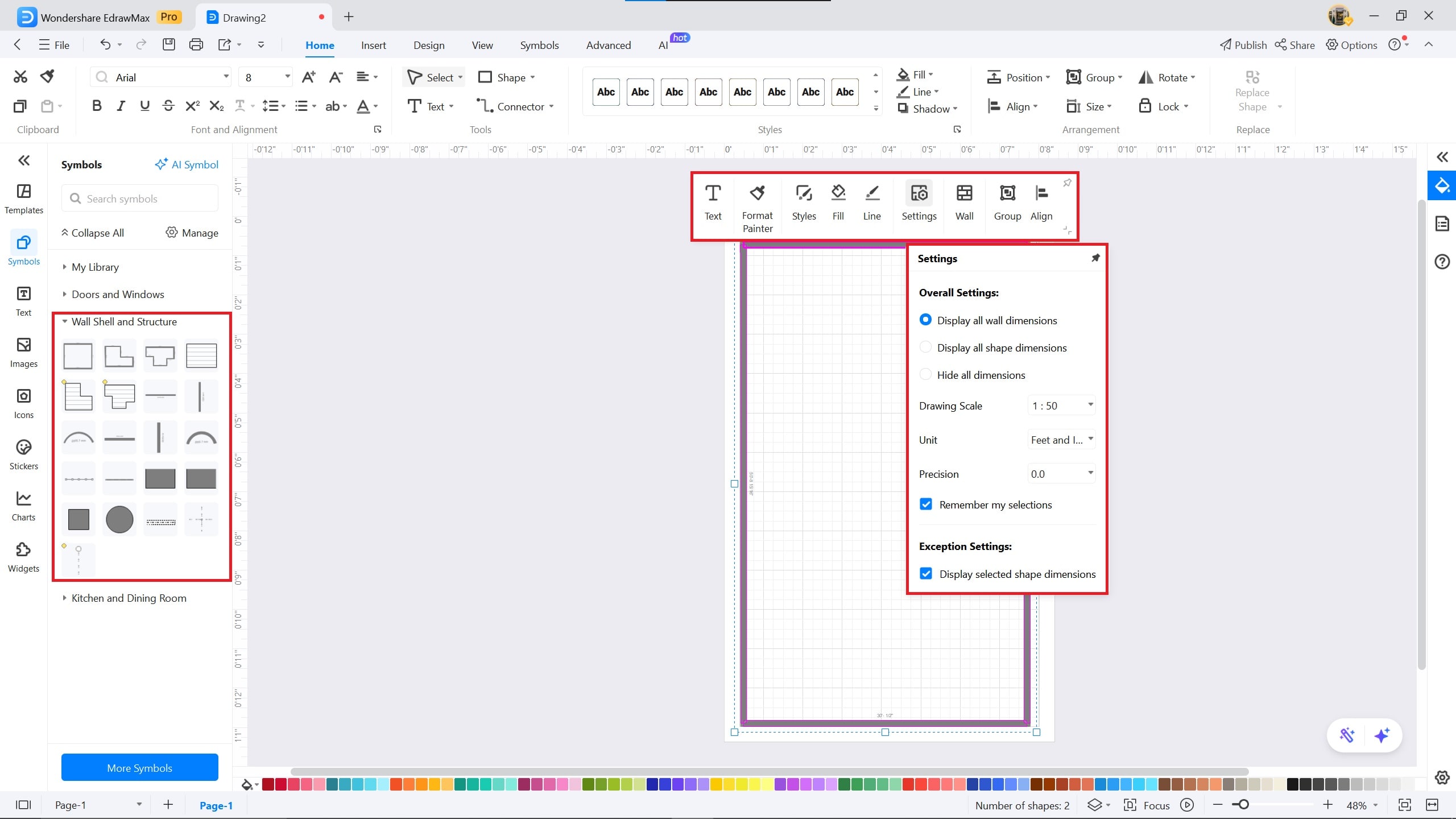This screenshot has height=819, width=1456.
Task: Open the Stickers panel in sidebar
Action: [x=23, y=454]
